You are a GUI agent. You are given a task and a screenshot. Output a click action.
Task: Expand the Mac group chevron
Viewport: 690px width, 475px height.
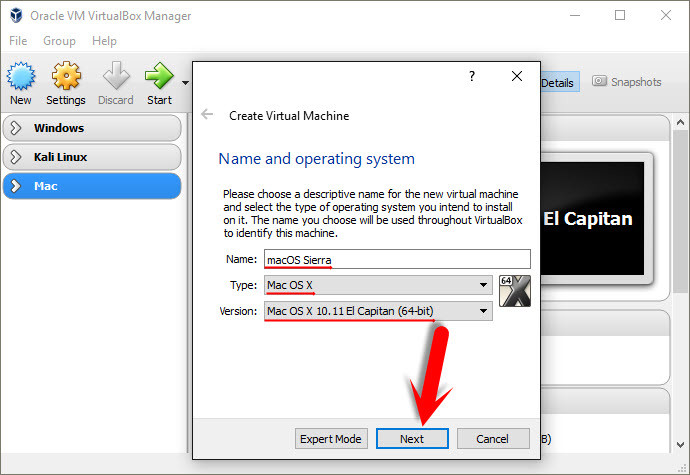[16, 186]
